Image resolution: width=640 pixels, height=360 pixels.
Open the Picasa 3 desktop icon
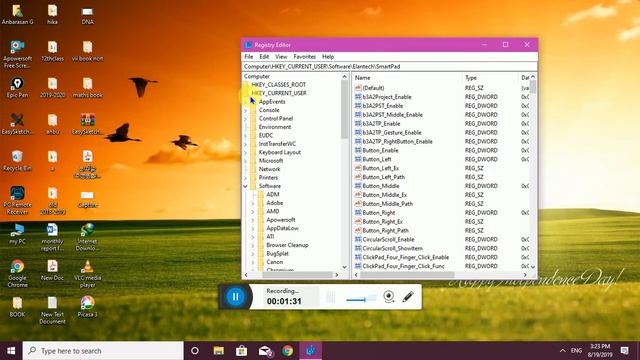click(87, 307)
